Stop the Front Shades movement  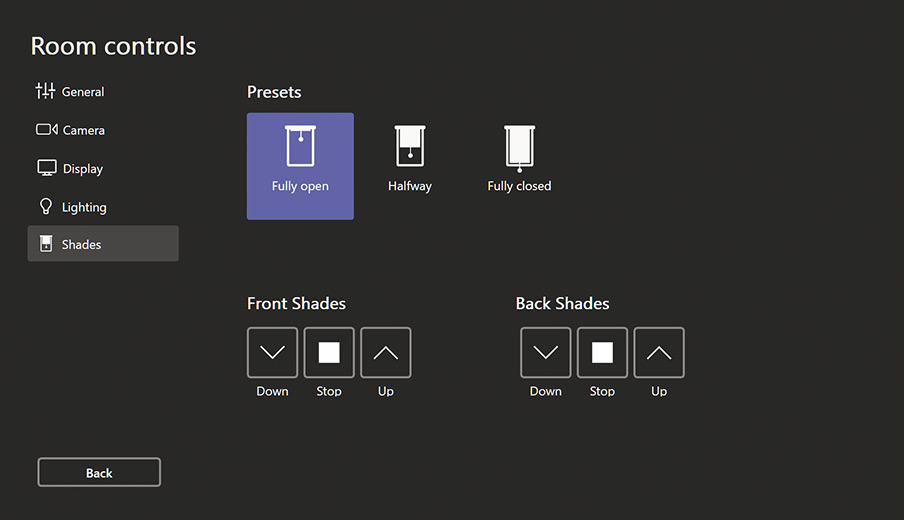(x=329, y=353)
